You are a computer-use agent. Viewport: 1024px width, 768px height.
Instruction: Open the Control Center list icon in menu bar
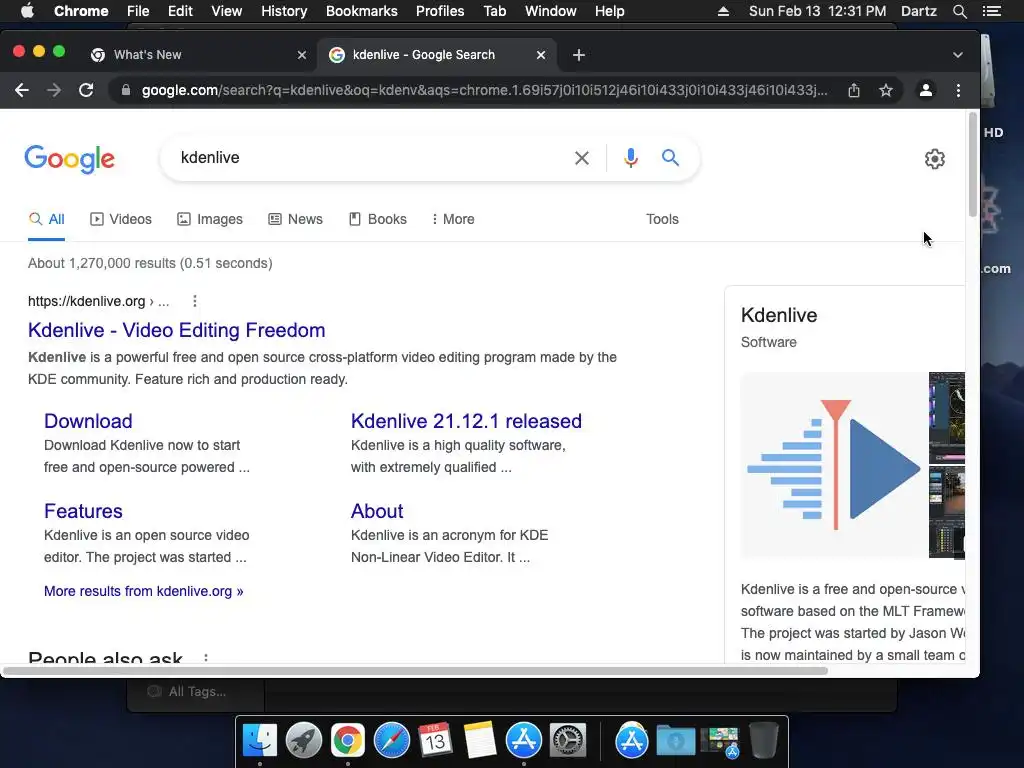coord(991,11)
